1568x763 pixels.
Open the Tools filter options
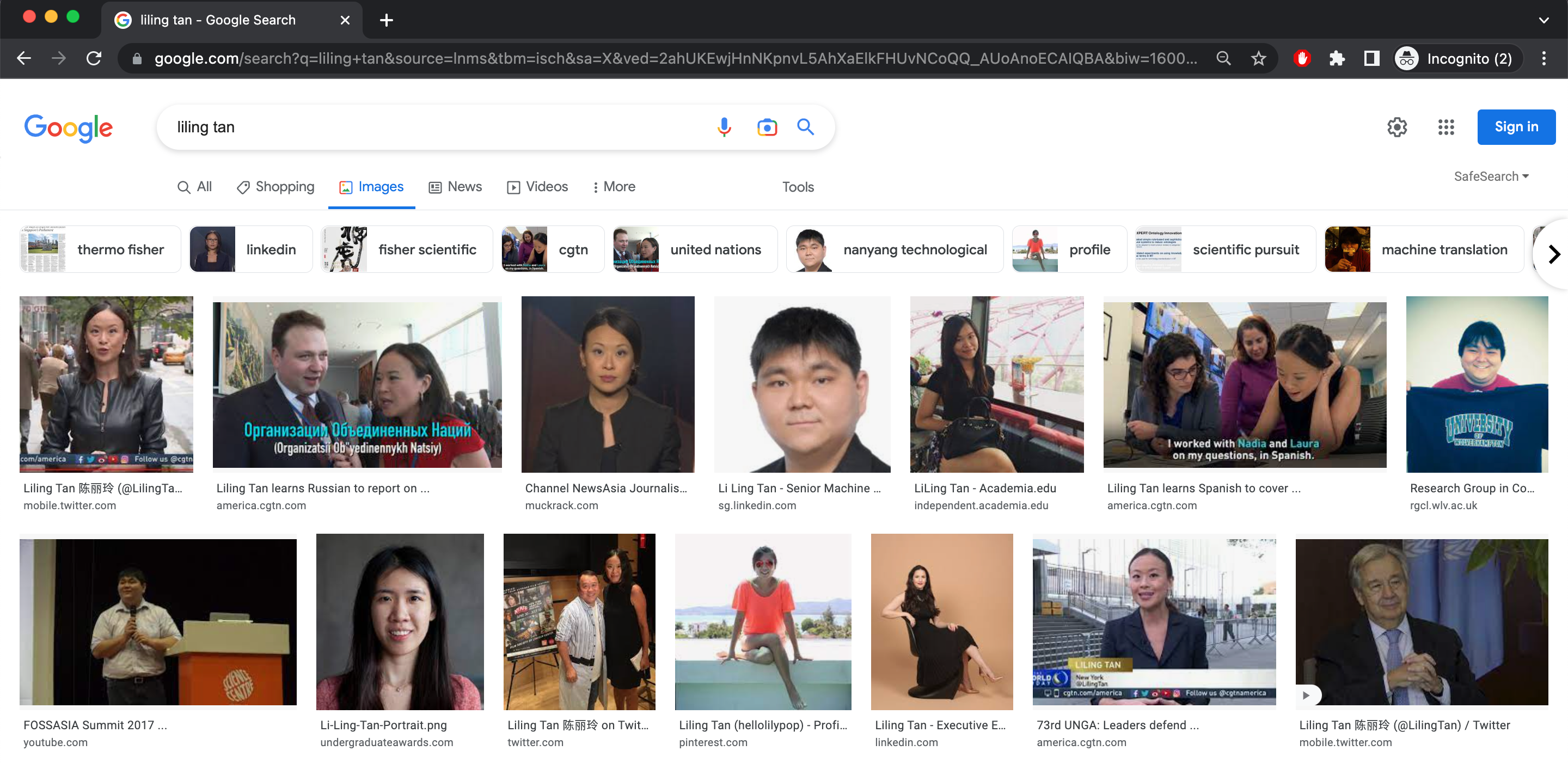pyautogui.click(x=798, y=186)
